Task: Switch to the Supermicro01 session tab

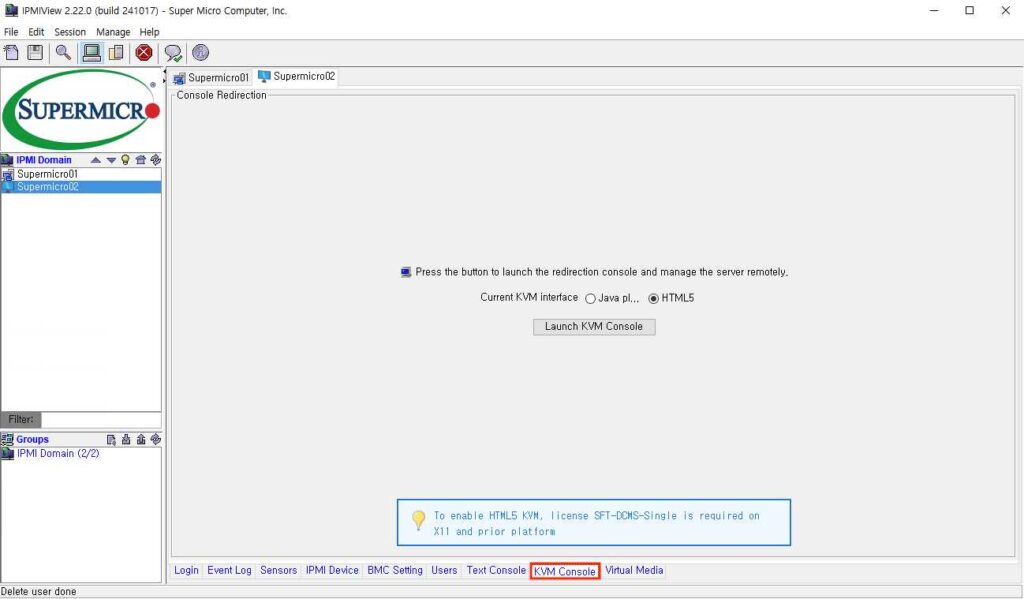Action: 211,78
